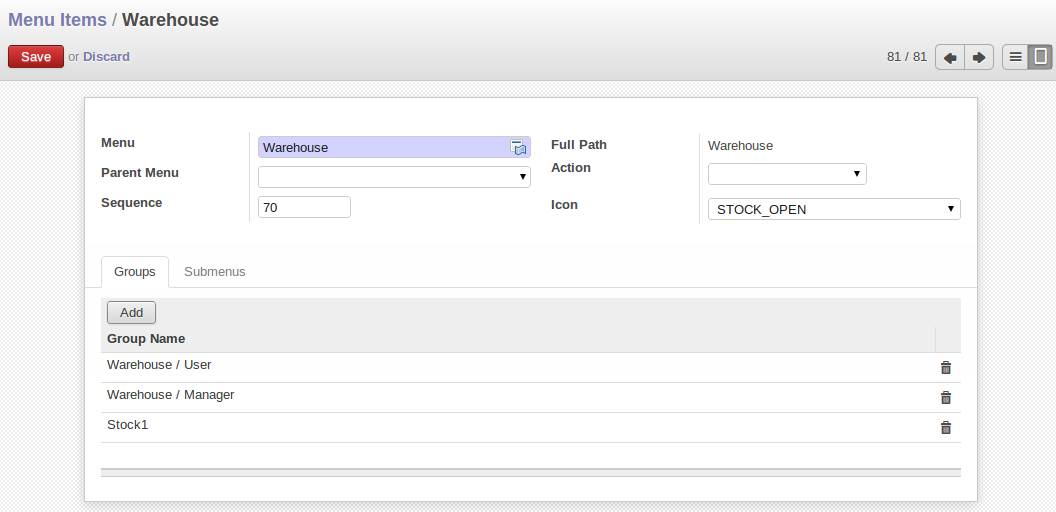Select the Groups tab
This screenshot has height=512, width=1056.
click(135, 272)
